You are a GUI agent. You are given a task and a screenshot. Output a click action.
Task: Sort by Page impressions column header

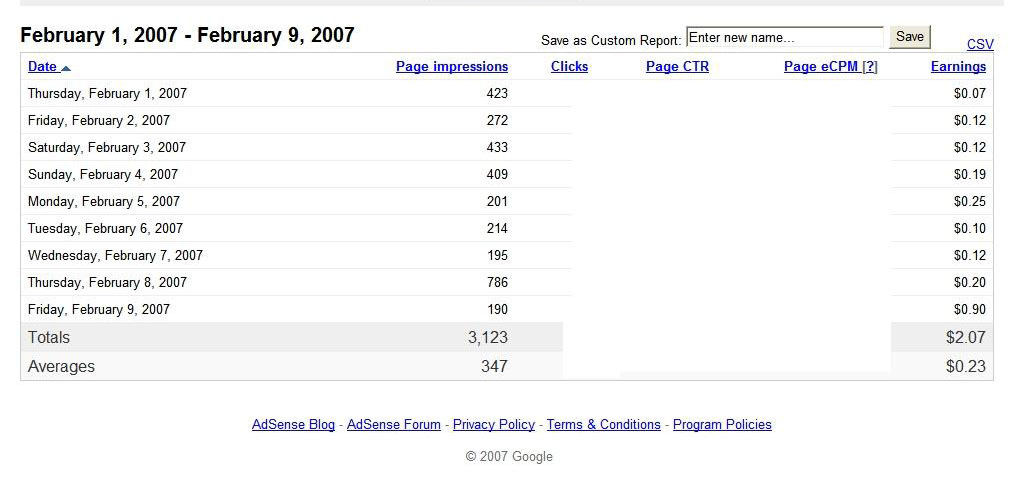pyautogui.click(x=452, y=67)
